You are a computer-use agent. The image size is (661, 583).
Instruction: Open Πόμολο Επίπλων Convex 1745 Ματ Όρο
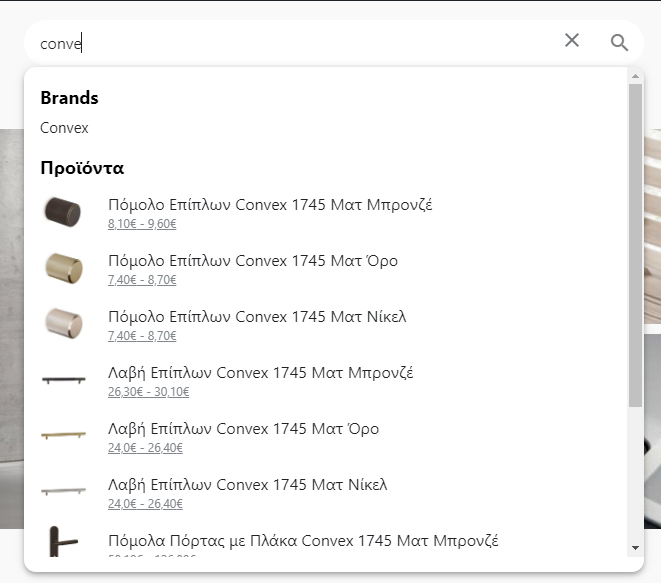click(x=253, y=261)
